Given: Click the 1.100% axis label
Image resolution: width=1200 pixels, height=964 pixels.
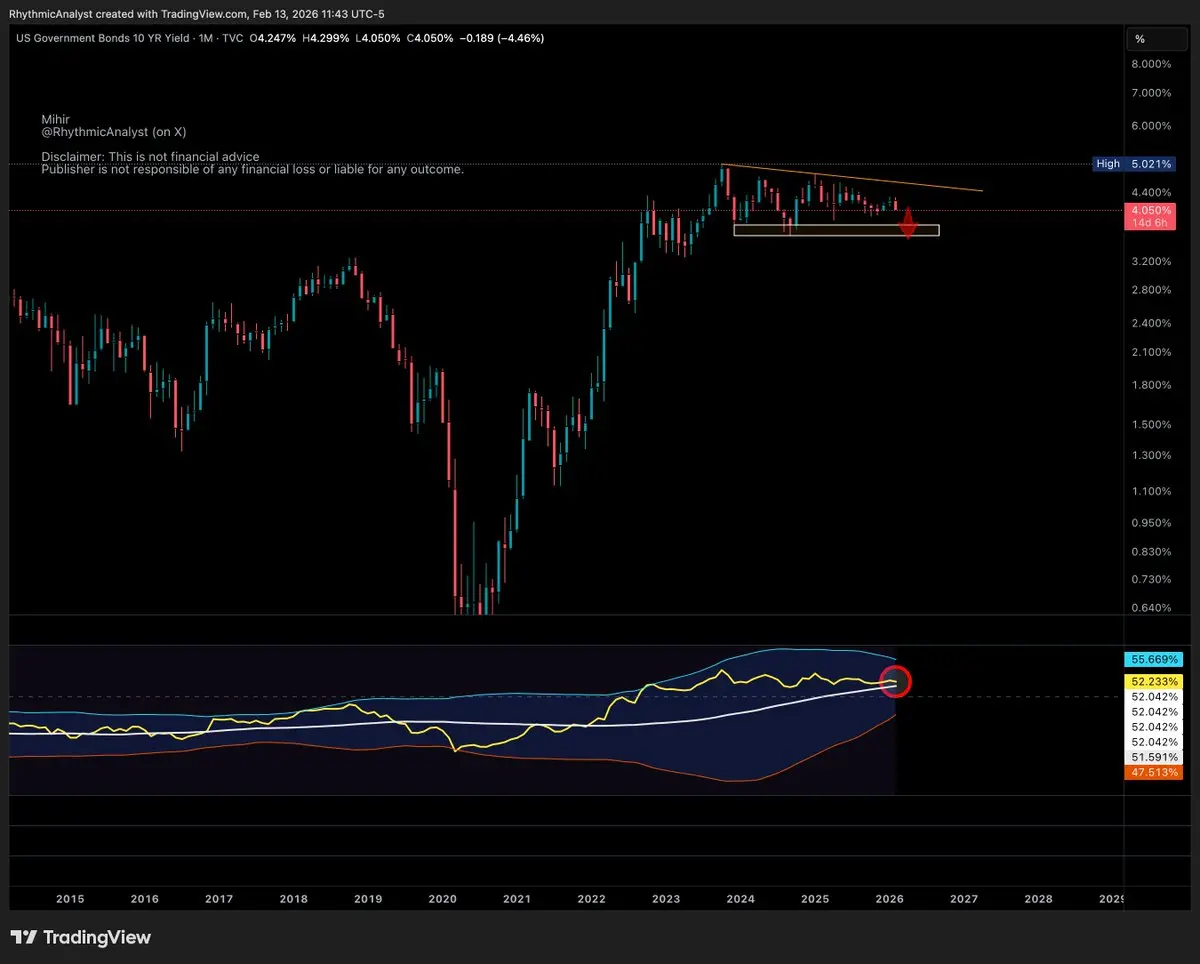Looking at the screenshot, I should click(x=1151, y=491).
